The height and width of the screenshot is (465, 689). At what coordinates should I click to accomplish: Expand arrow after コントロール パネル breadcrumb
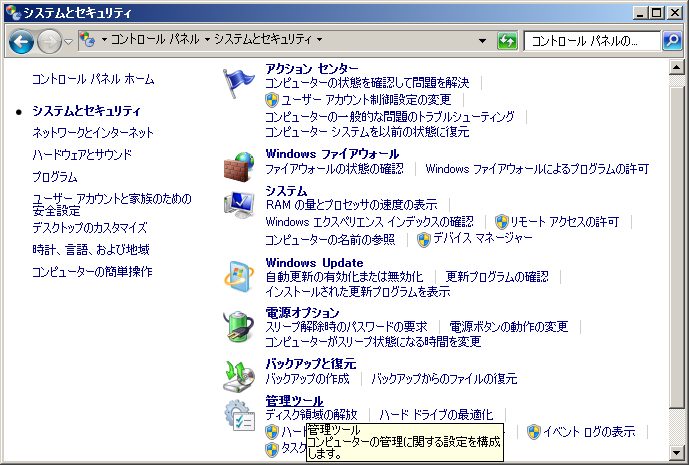pos(207,40)
